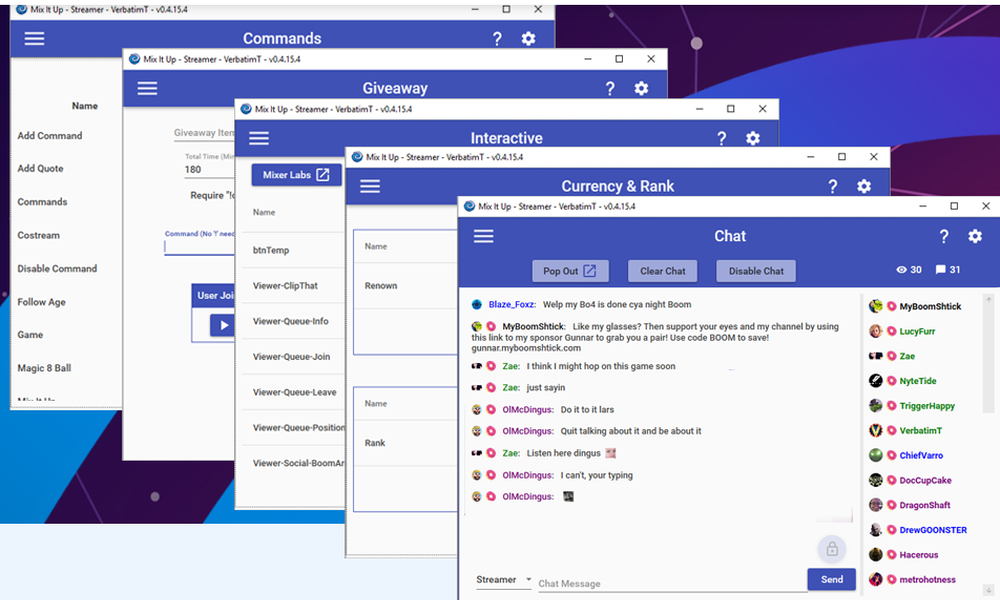
Task: Click Zae username in user list
Action: click(x=907, y=356)
